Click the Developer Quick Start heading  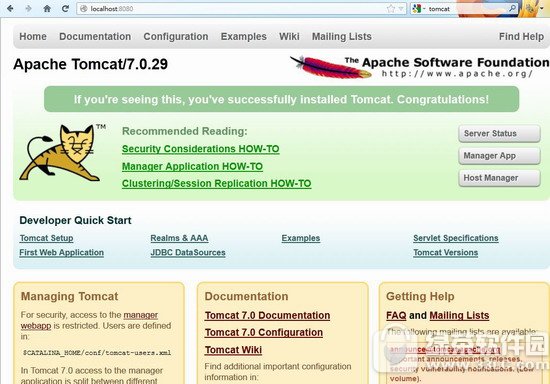75,220
